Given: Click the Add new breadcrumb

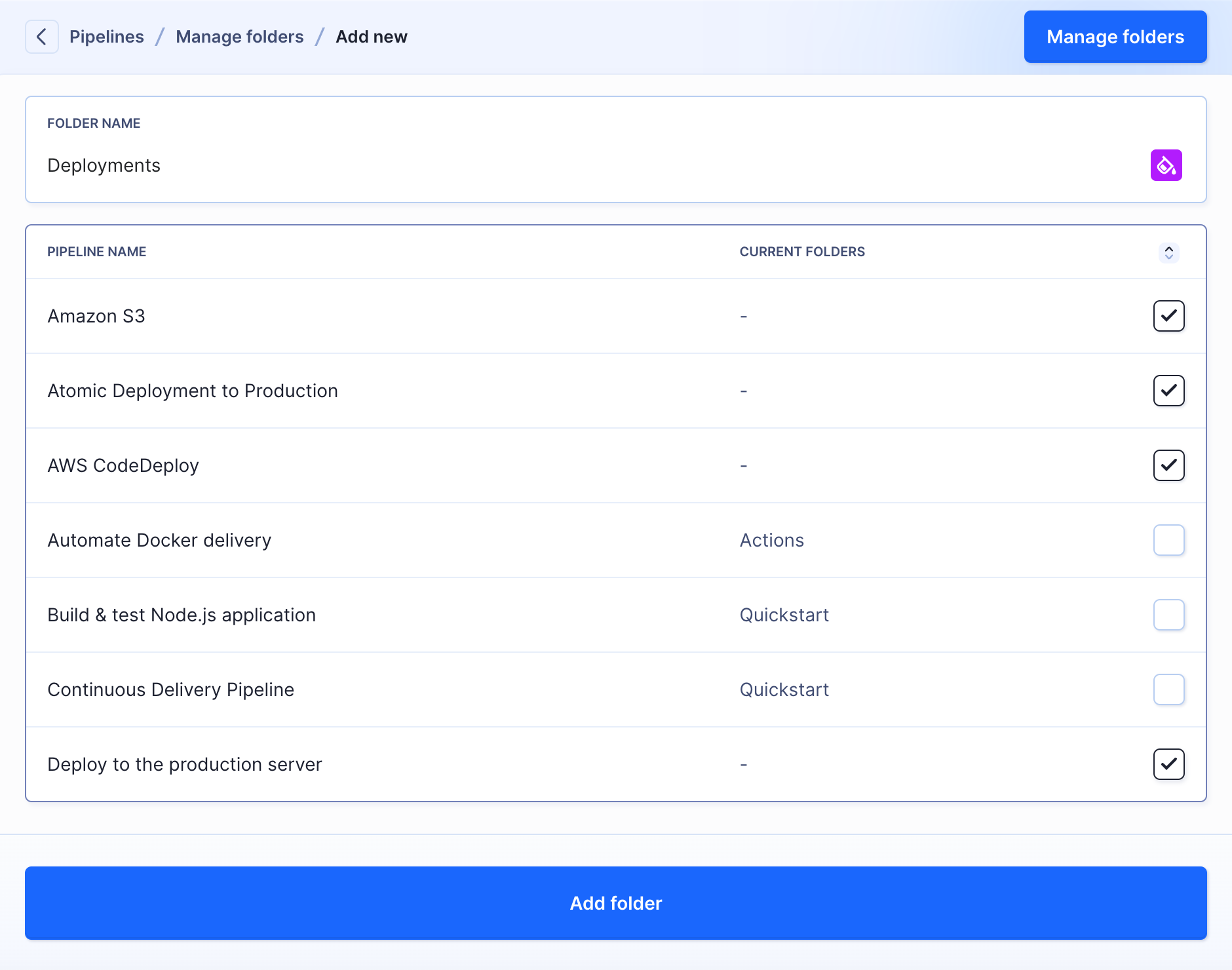Looking at the screenshot, I should [x=372, y=37].
